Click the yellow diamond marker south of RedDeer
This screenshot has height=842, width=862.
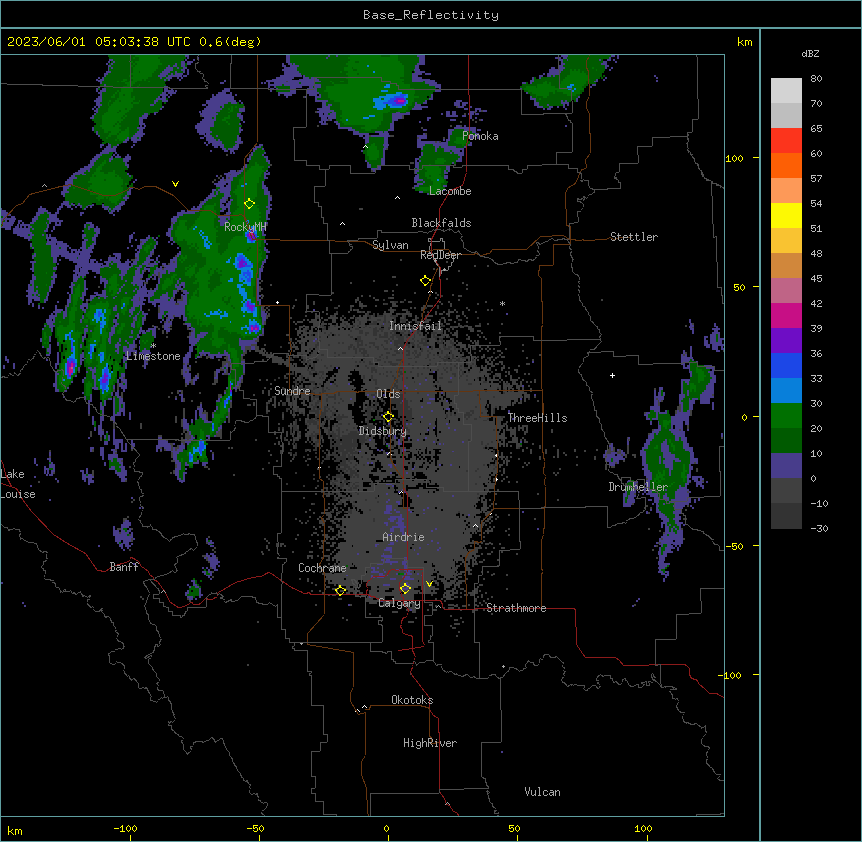(x=425, y=281)
